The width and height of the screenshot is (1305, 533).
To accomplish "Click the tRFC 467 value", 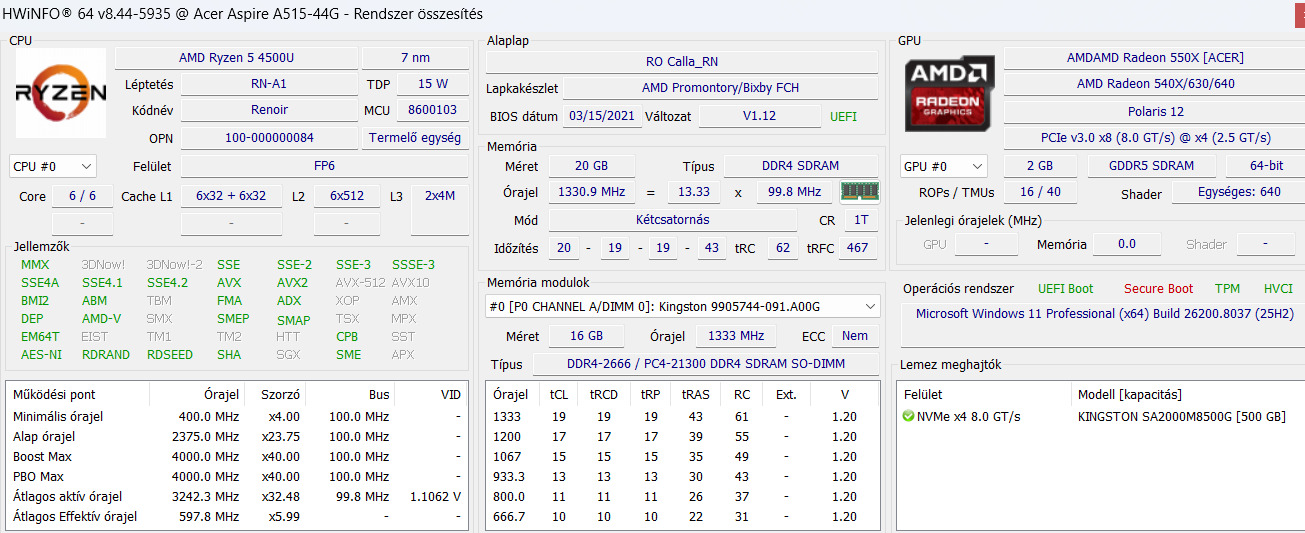I will pos(857,248).
